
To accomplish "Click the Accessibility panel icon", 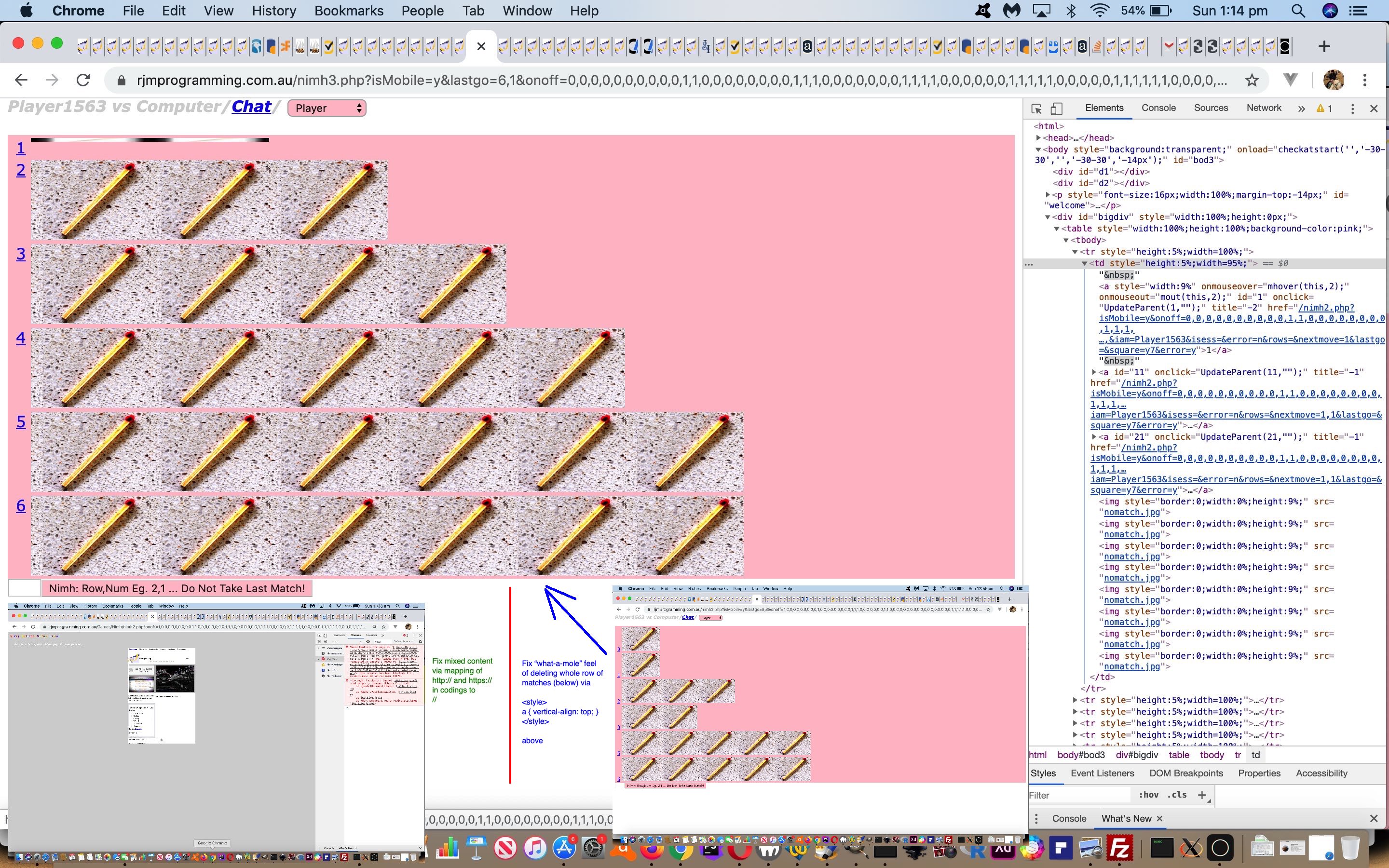I will pos(1321,773).
